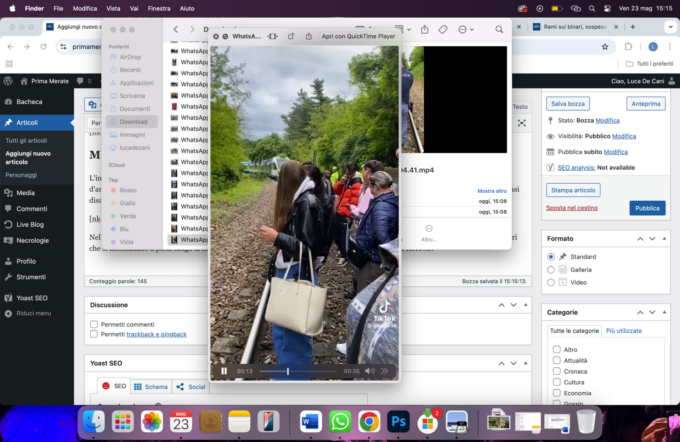Check the Altro category checkbox
This screenshot has width=680, height=442.
[557, 349]
